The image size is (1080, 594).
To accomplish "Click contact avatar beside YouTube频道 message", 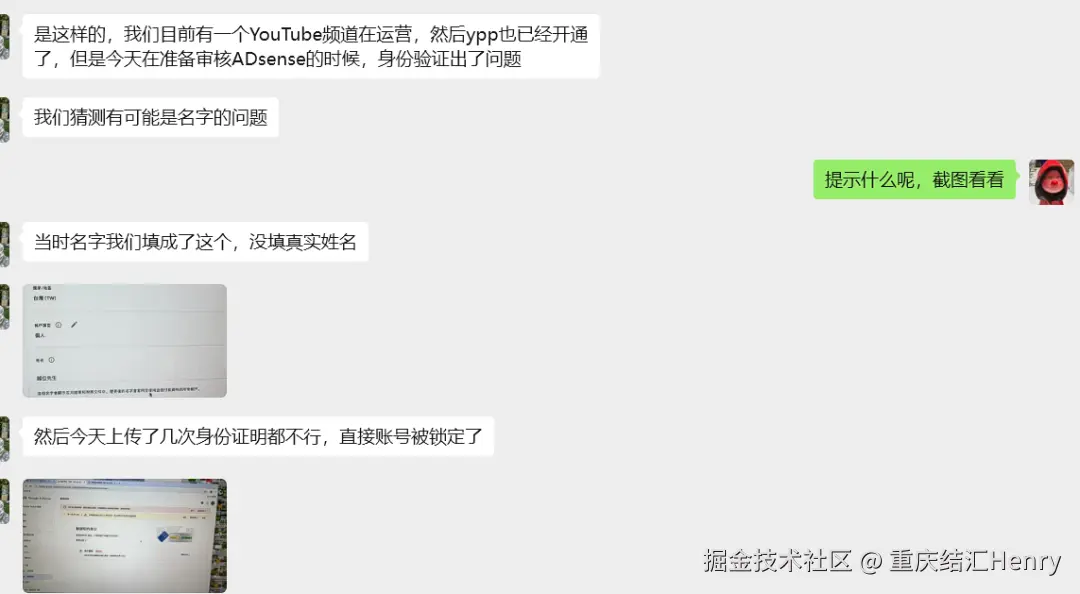I will pos(4,37).
